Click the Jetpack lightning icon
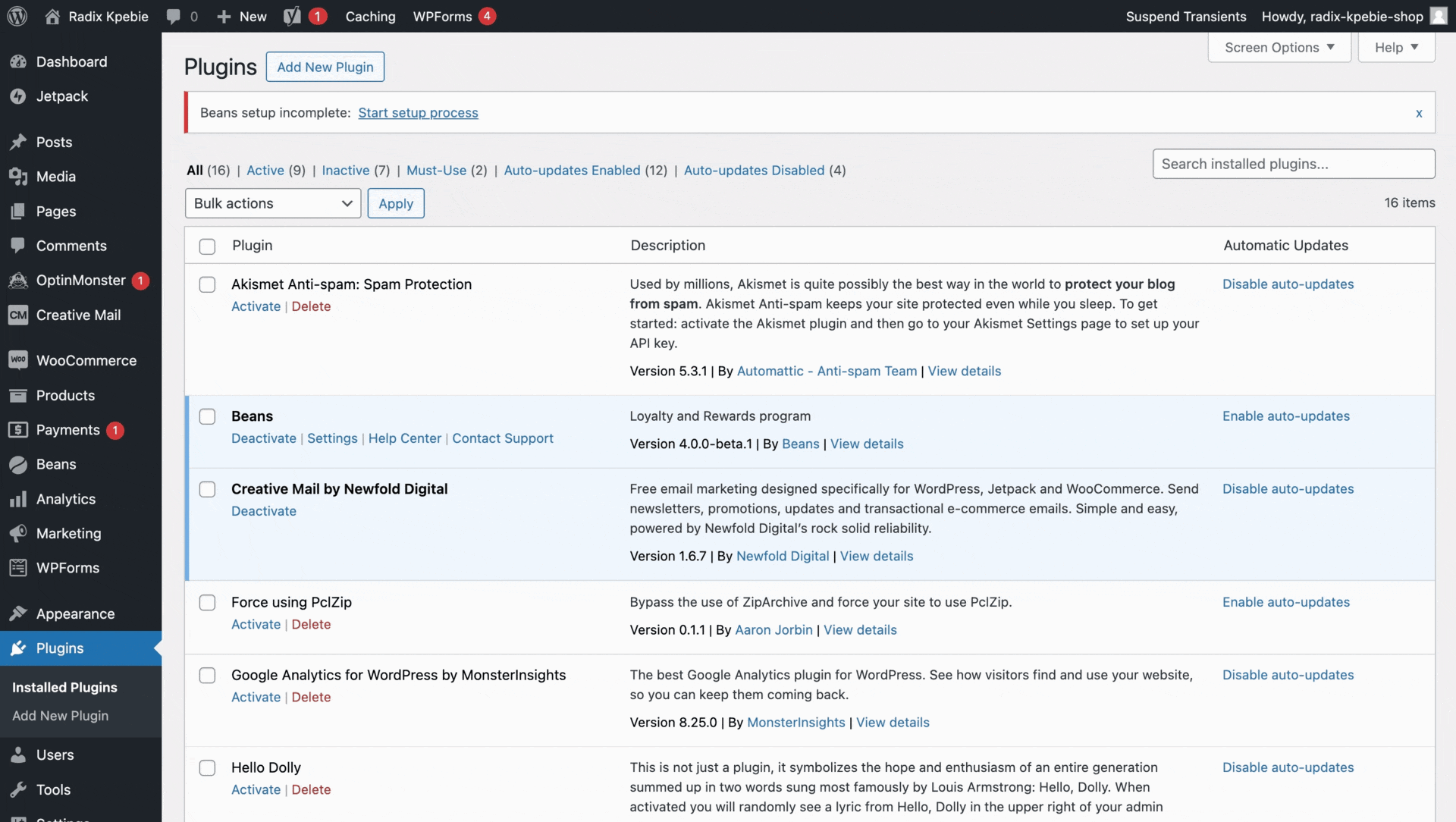 click(18, 96)
